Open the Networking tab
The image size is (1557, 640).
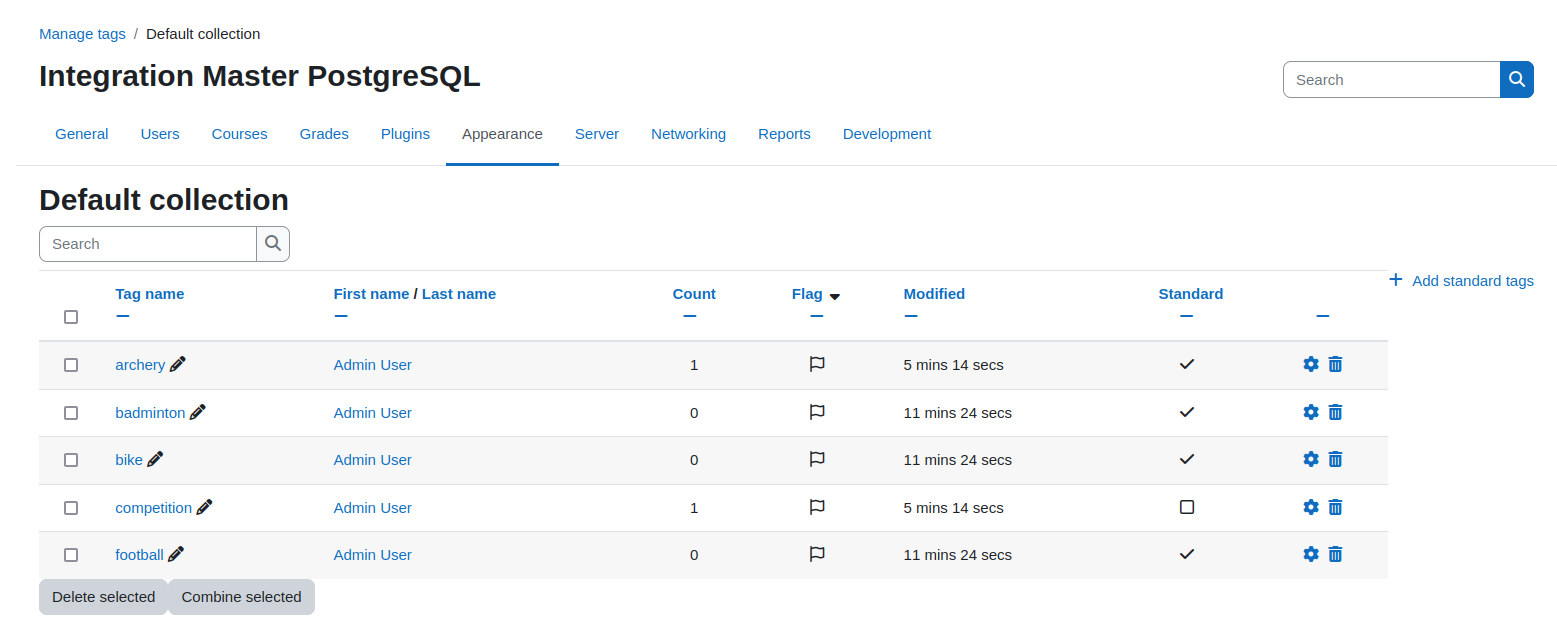689,134
